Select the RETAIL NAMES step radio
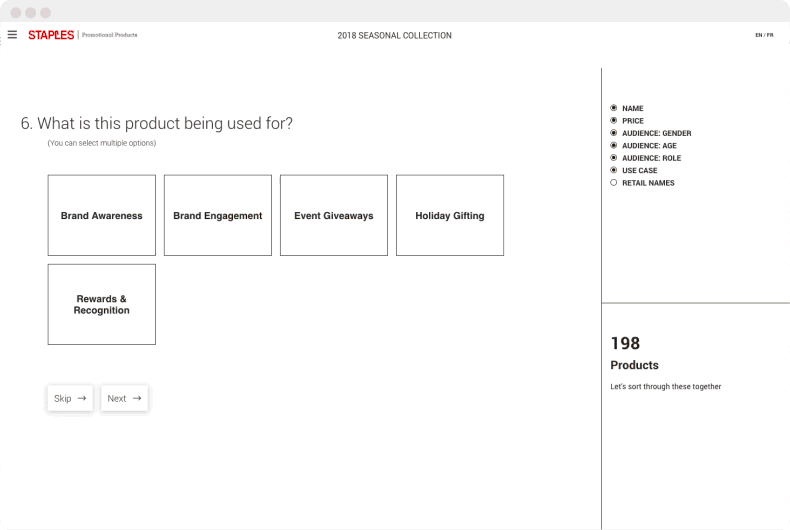This screenshot has height=530, width=790. (x=614, y=182)
